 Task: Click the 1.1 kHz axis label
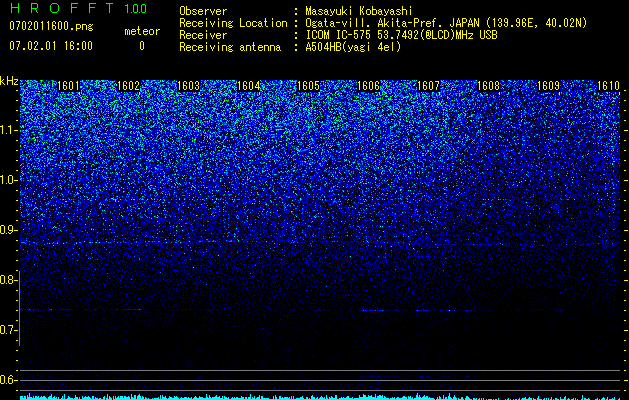coord(8,130)
